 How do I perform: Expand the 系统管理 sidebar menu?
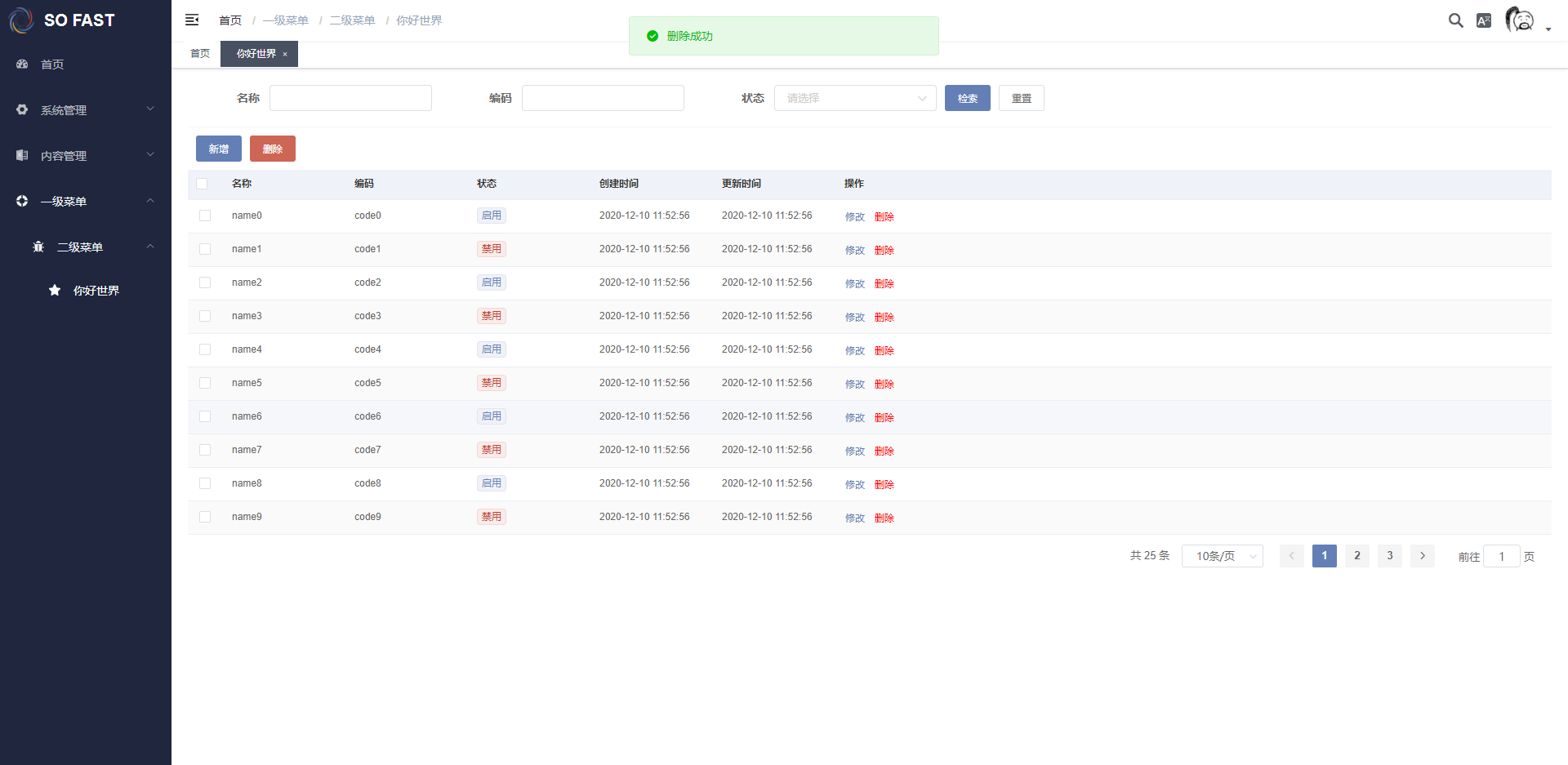86,109
